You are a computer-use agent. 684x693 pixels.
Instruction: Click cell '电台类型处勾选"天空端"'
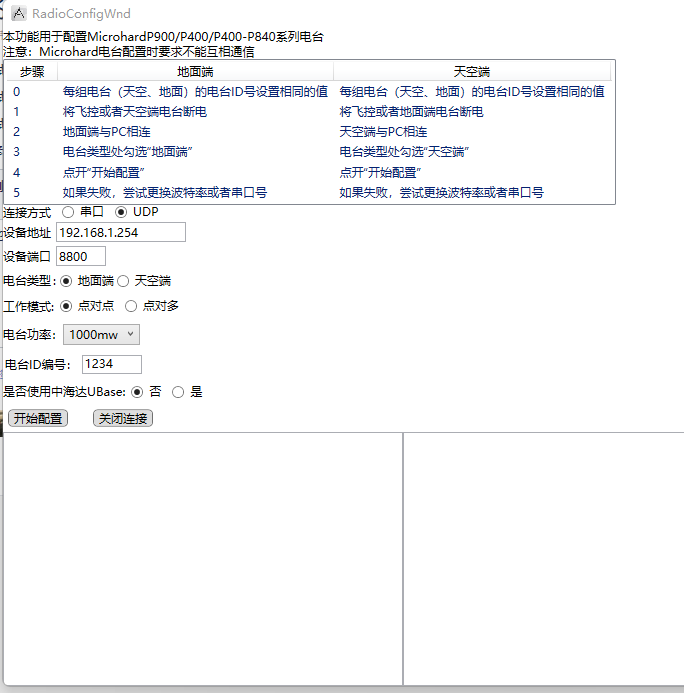pos(404,152)
